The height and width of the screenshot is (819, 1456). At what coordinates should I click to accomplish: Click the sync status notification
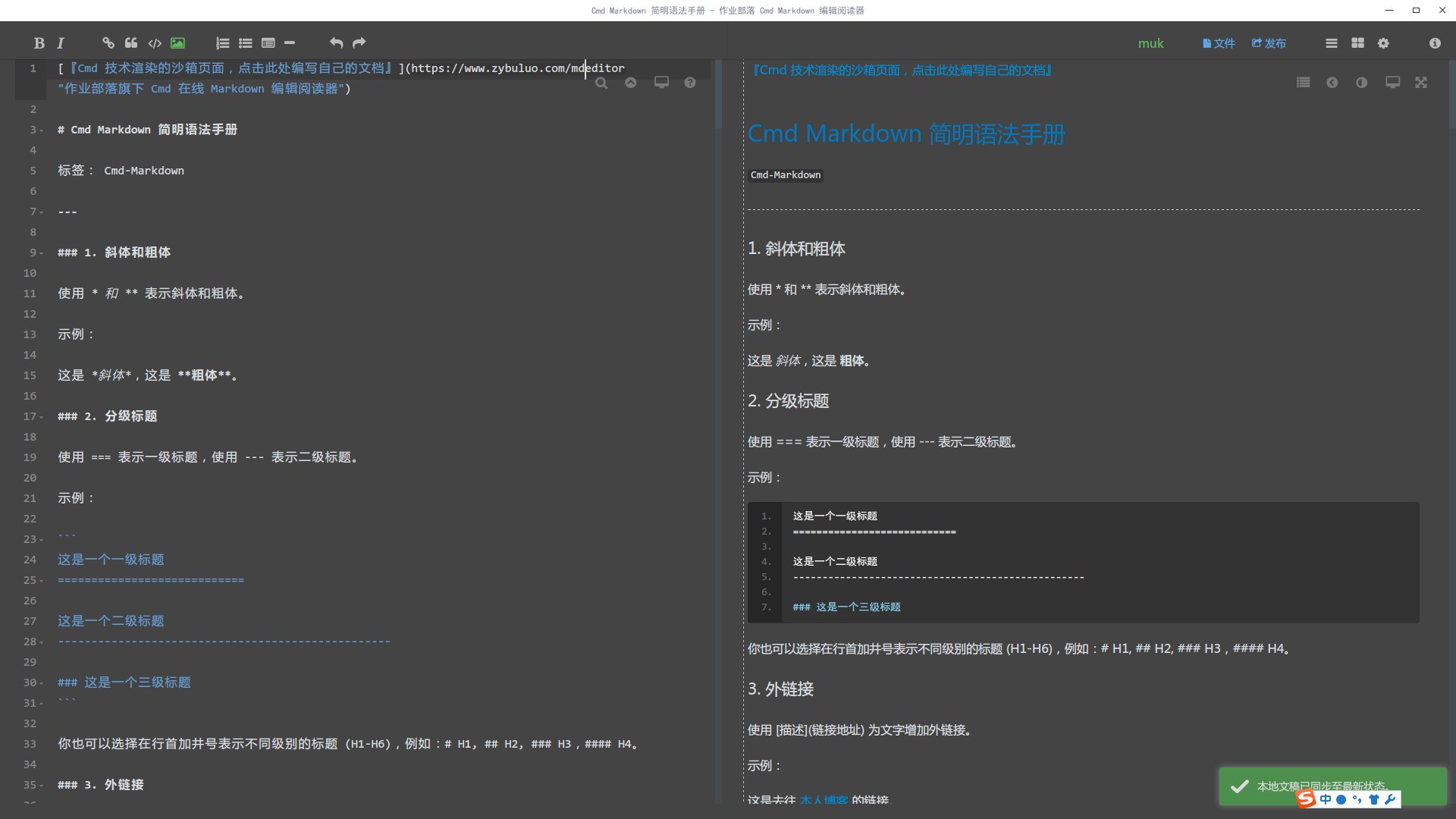click(1332, 786)
